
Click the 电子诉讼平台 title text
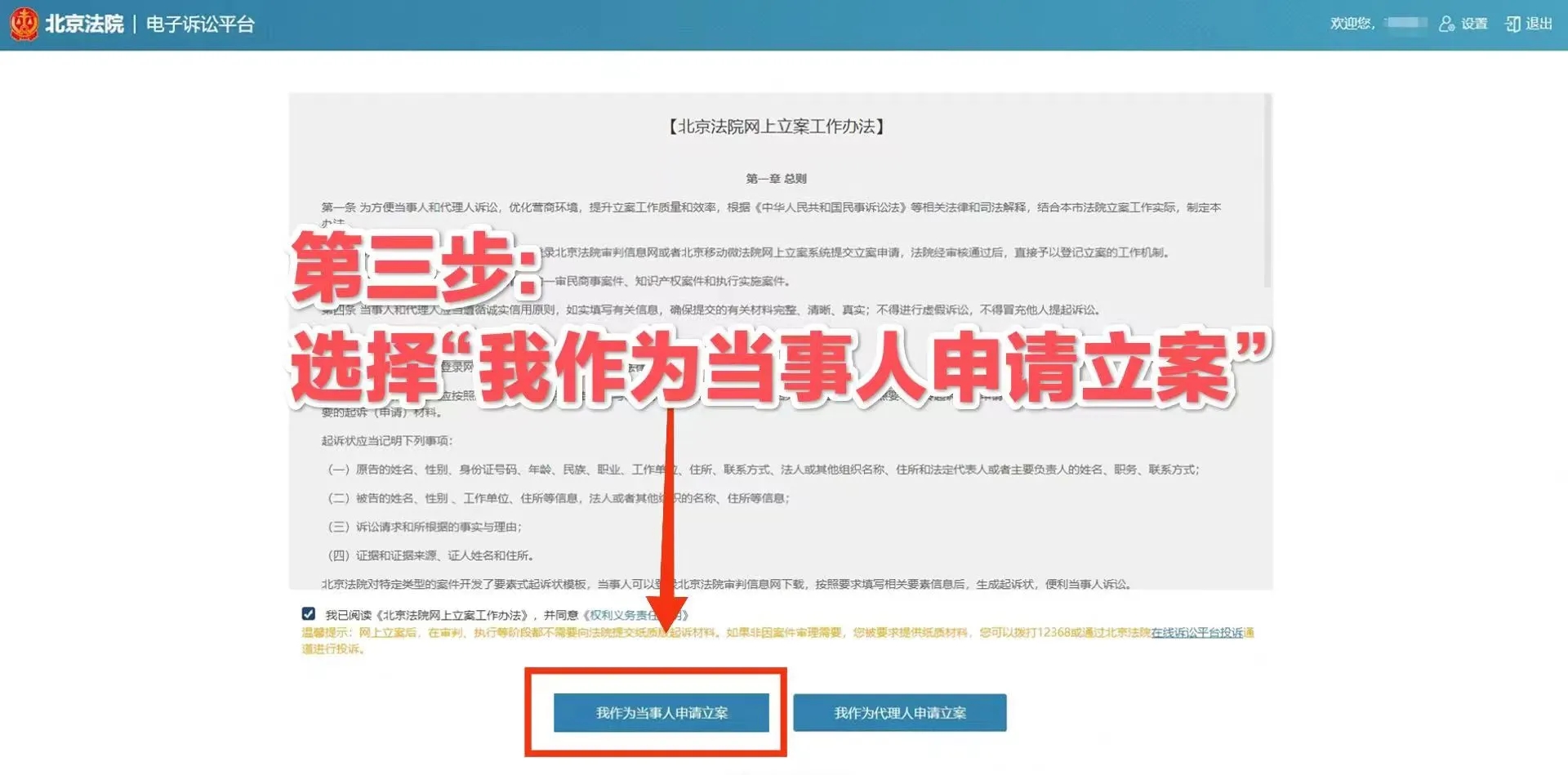(x=200, y=24)
